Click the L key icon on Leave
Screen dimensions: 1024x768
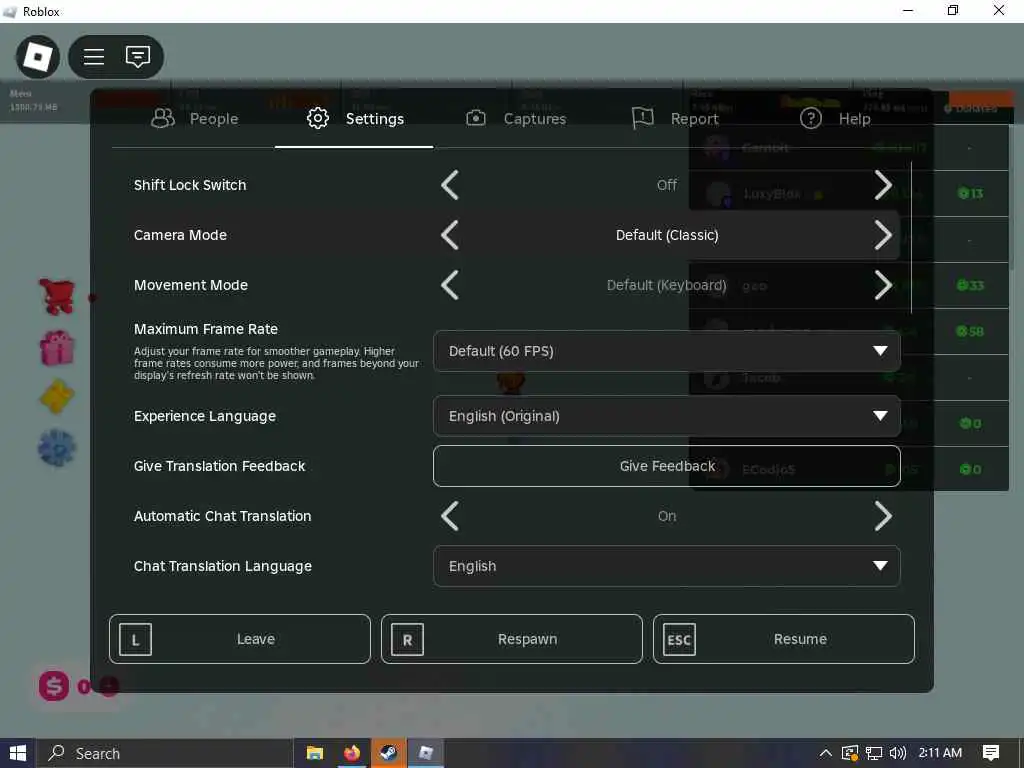point(135,639)
